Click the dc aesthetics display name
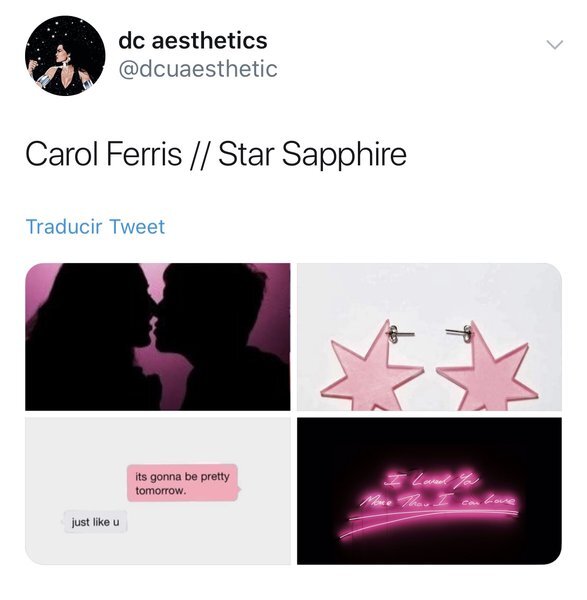This screenshot has height=600, width=587. tap(192, 41)
